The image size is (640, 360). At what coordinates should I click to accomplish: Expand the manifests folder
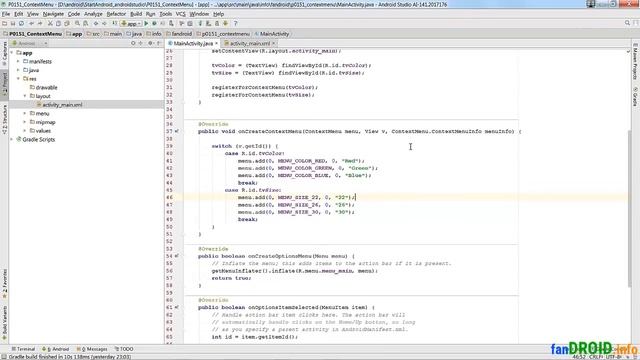click(x=18, y=61)
